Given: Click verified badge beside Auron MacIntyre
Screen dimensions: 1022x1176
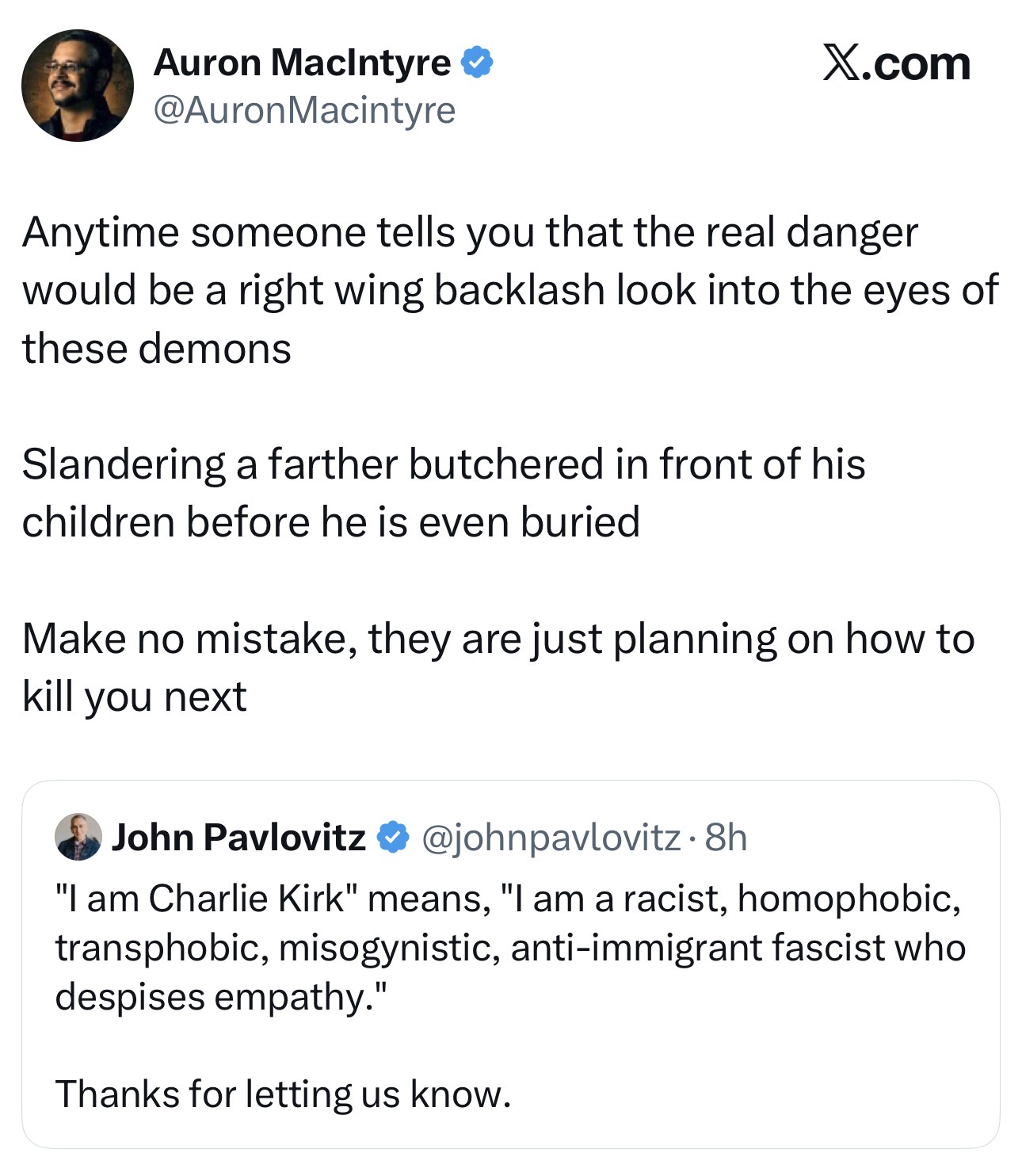Looking at the screenshot, I should pyautogui.click(x=477, y=63).
